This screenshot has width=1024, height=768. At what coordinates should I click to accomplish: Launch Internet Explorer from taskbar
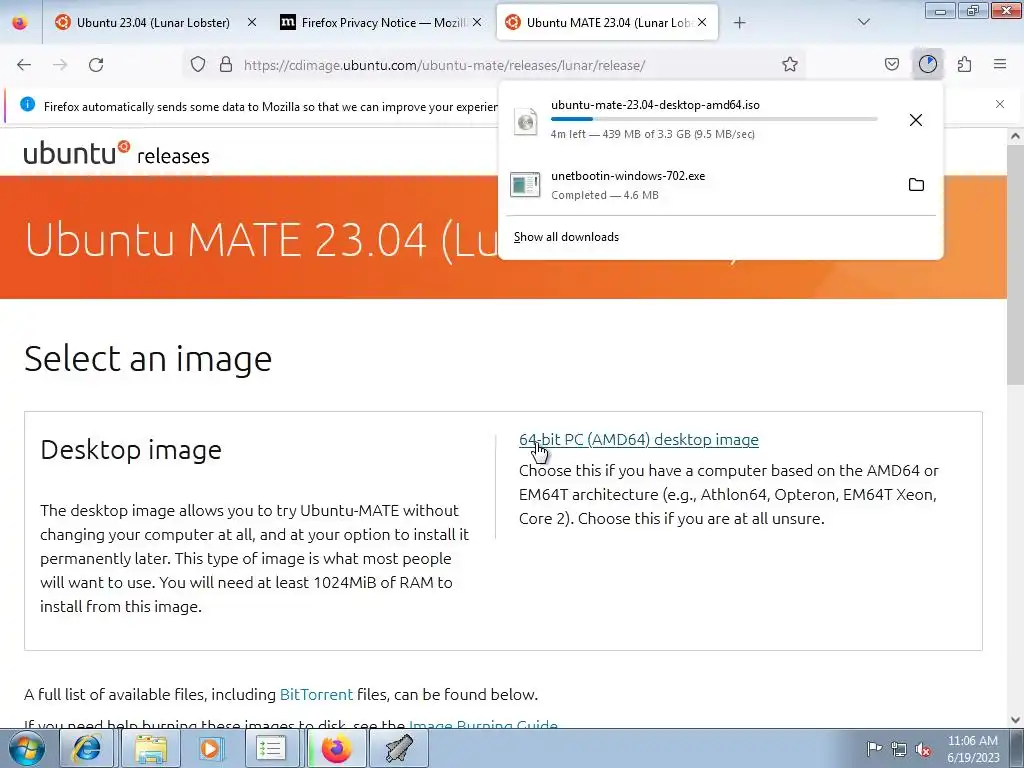[86, 748]
